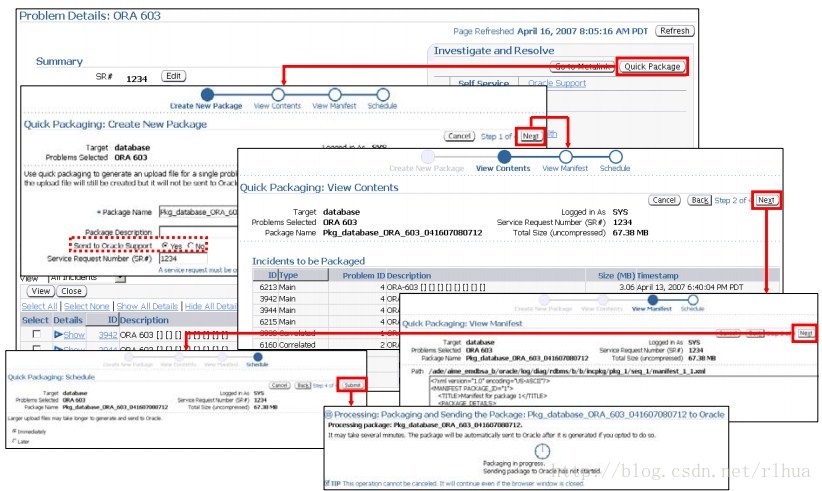Click active View Manifest step circle in manifest wizard
822x491 pixels.
(653, 300)
